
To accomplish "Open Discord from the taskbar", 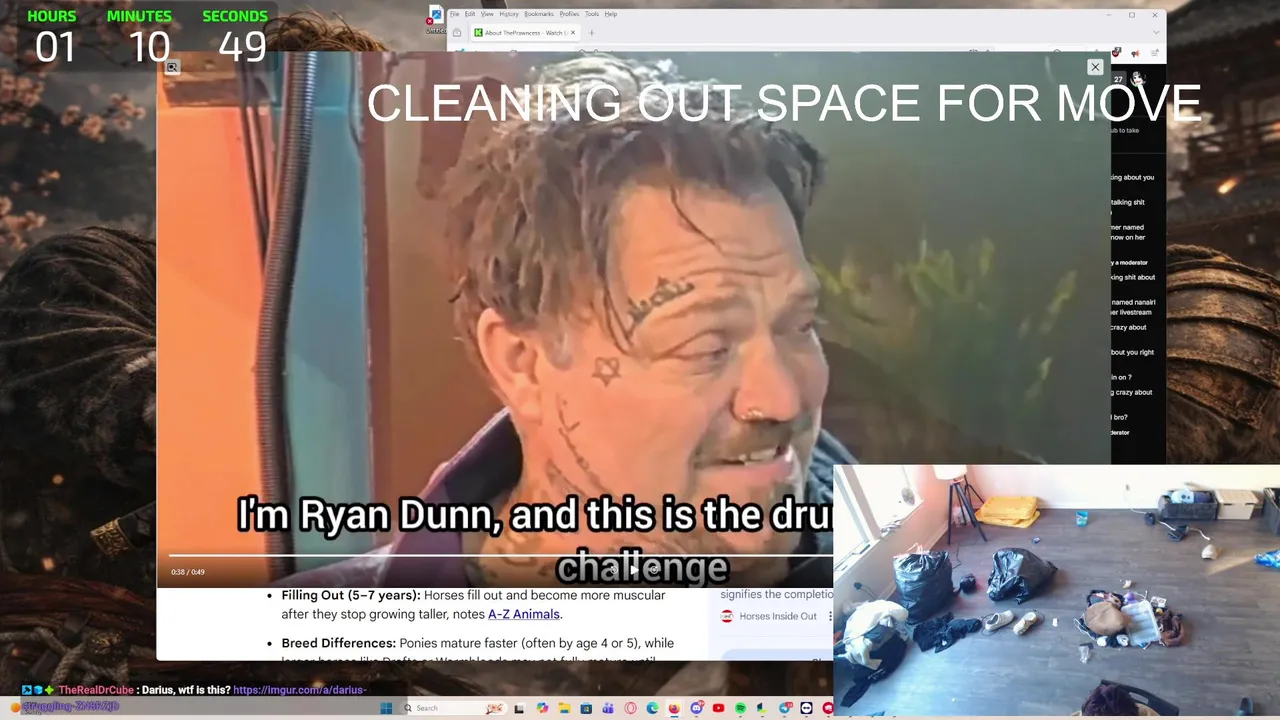I will pyautogui.click(x=697, y=708).
